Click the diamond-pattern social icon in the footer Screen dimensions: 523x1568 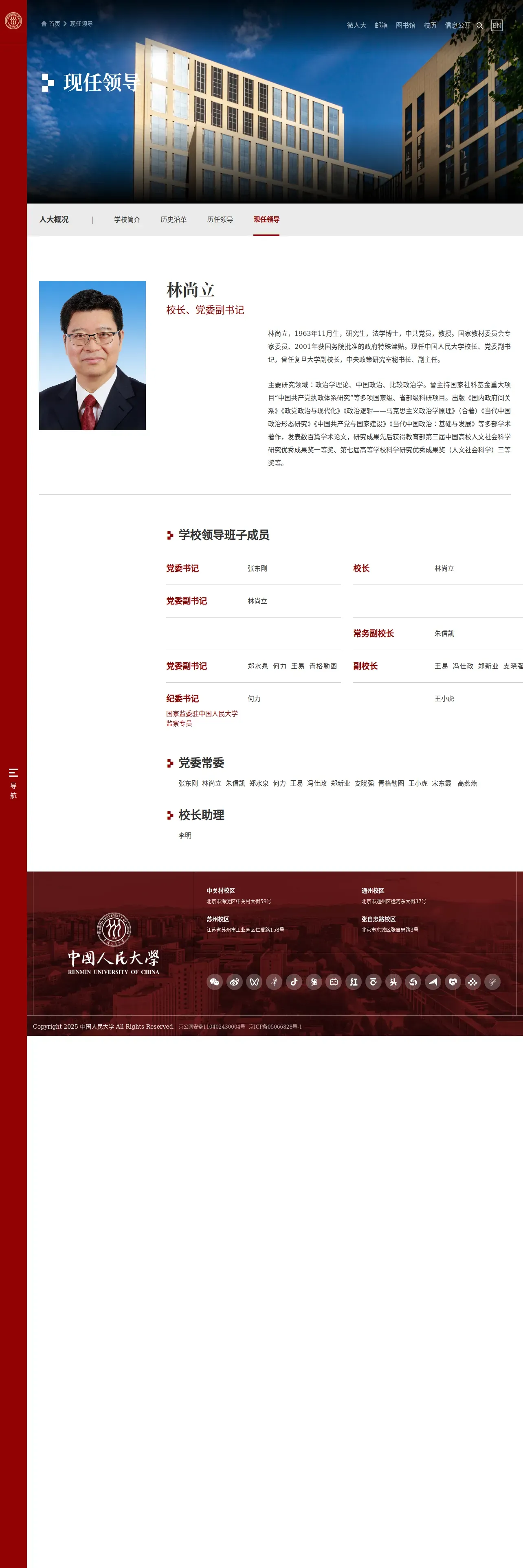473,982
